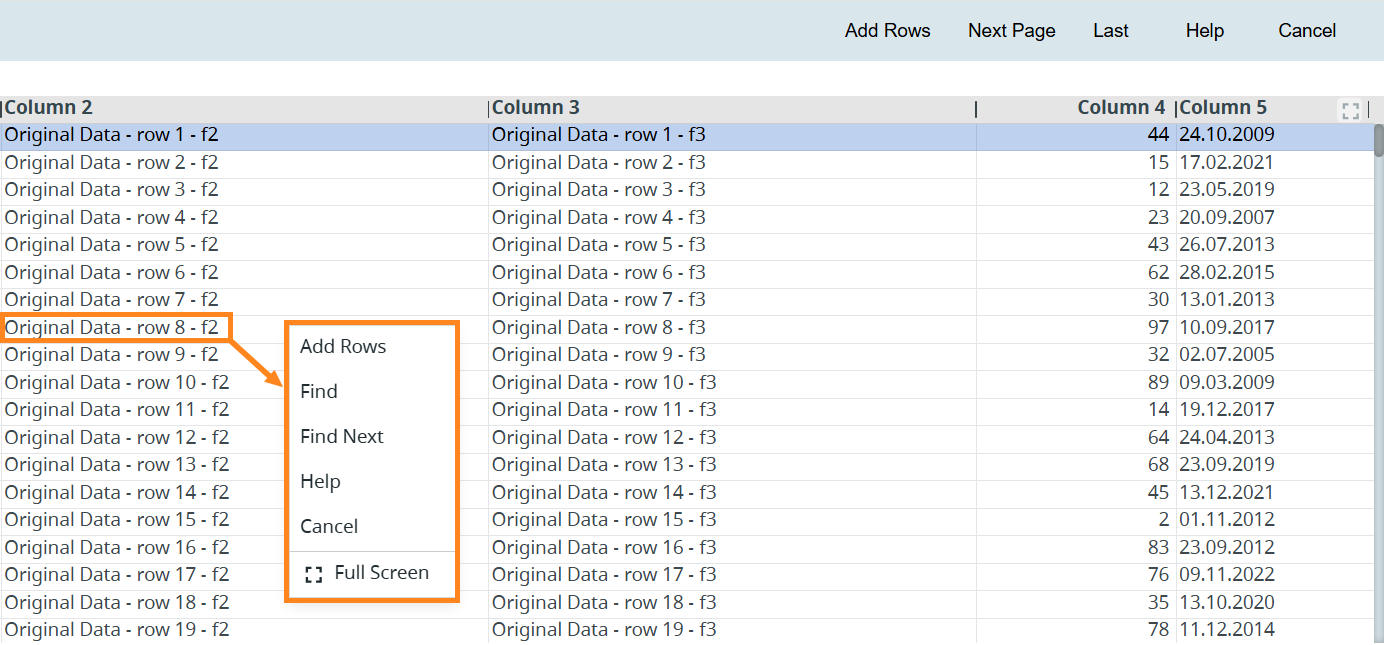Select cell 'Original Data - row 8 - f2'
Image resolution: width=1384 pixels, height=645 pixels.
[x=111, y=327]
